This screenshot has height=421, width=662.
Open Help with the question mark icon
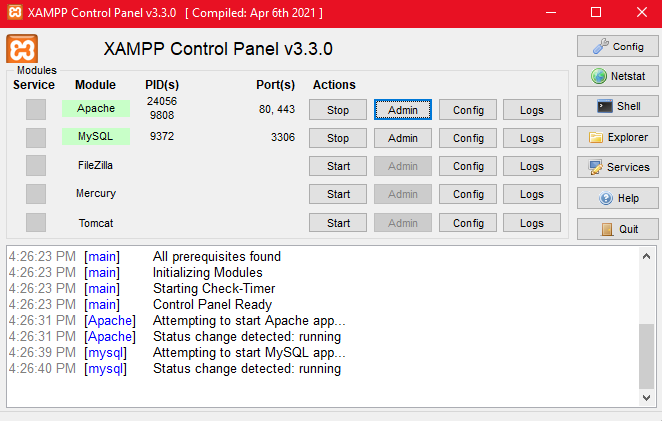click(x=618, y=198)
